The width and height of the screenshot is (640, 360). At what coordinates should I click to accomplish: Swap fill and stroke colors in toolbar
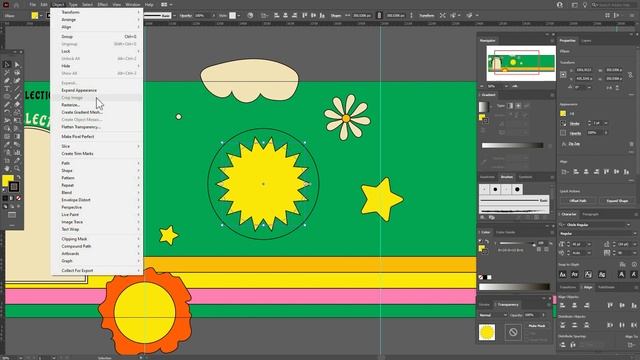(x=18, y=178)
